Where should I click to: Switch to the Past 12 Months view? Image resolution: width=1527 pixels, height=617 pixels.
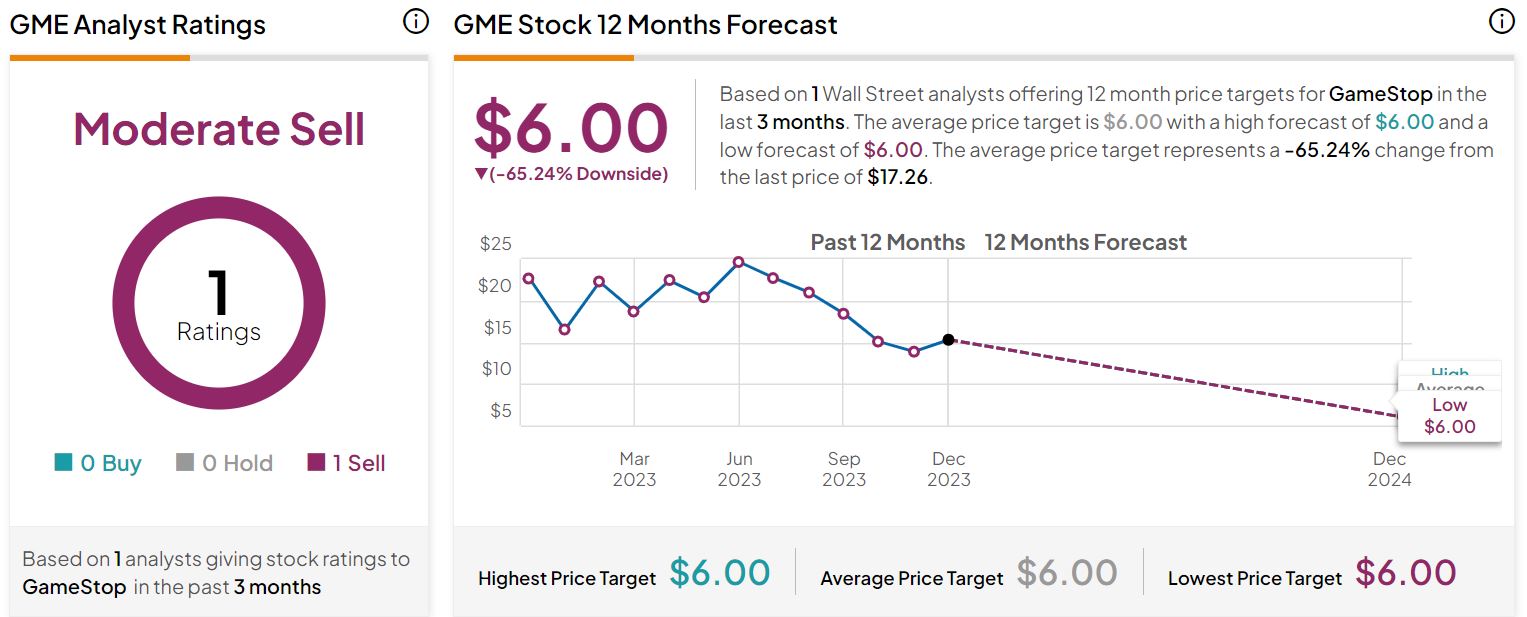pos(887,242)
